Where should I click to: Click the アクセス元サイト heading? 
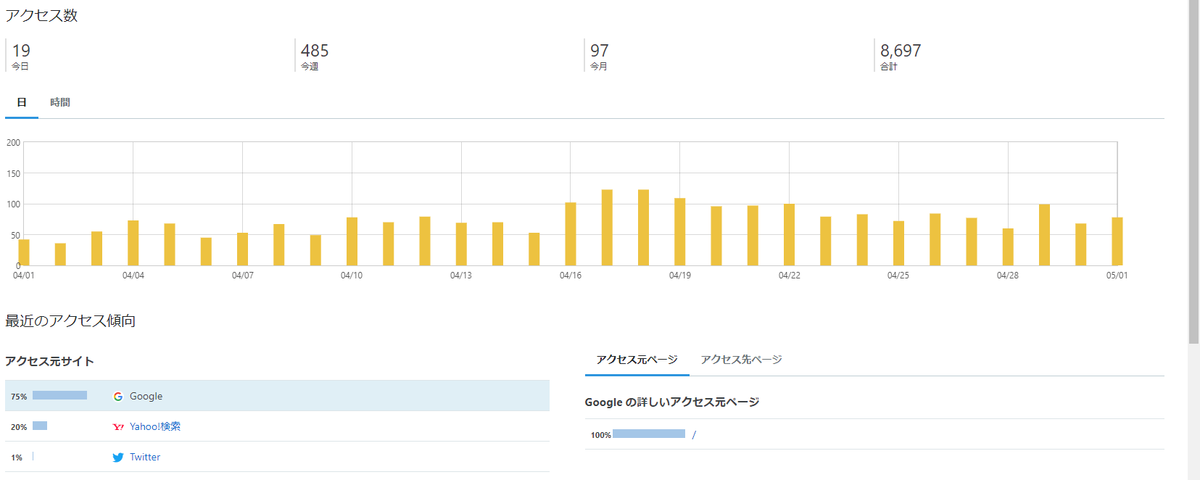[50, 361]
